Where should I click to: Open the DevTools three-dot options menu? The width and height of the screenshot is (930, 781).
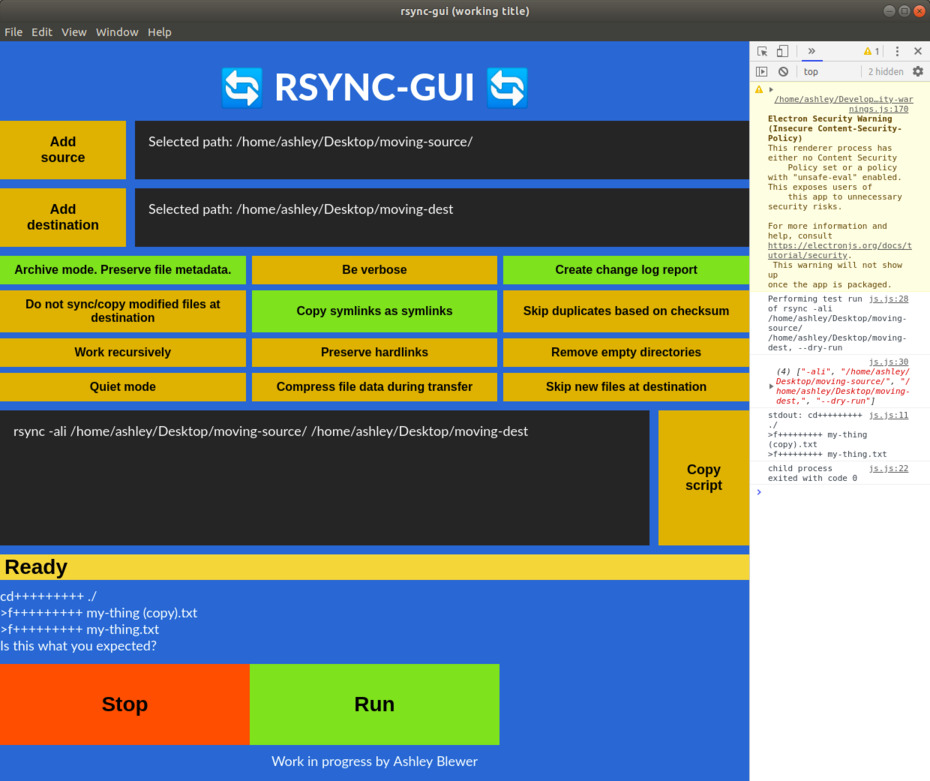point(897,52)
